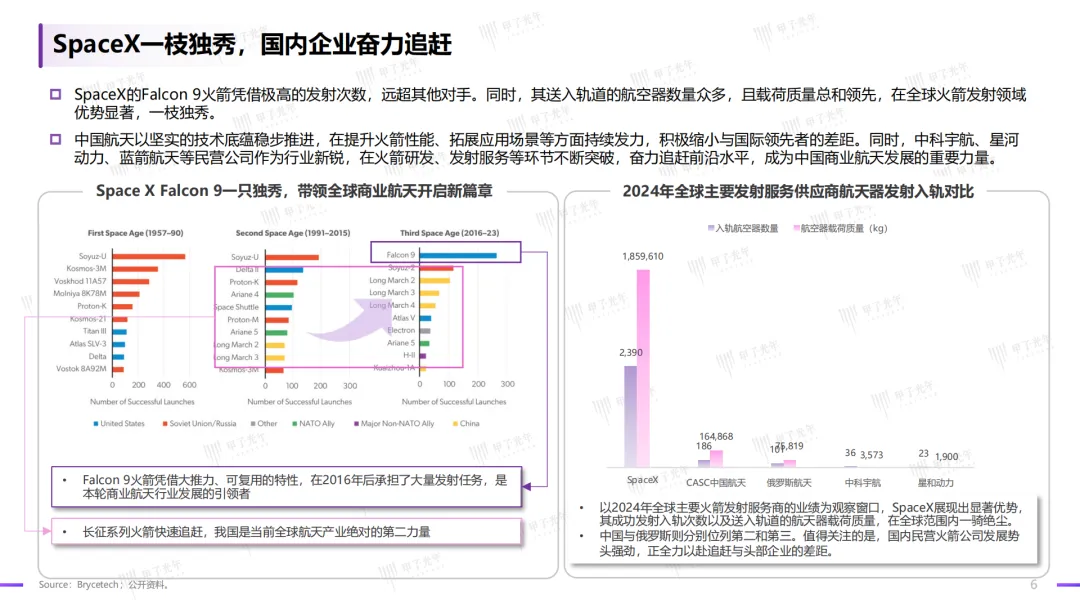Click the 'Second Space Age (1991–2015)' chart title
The width and height of the screenshot is (1080, 608).
(293, 233)
